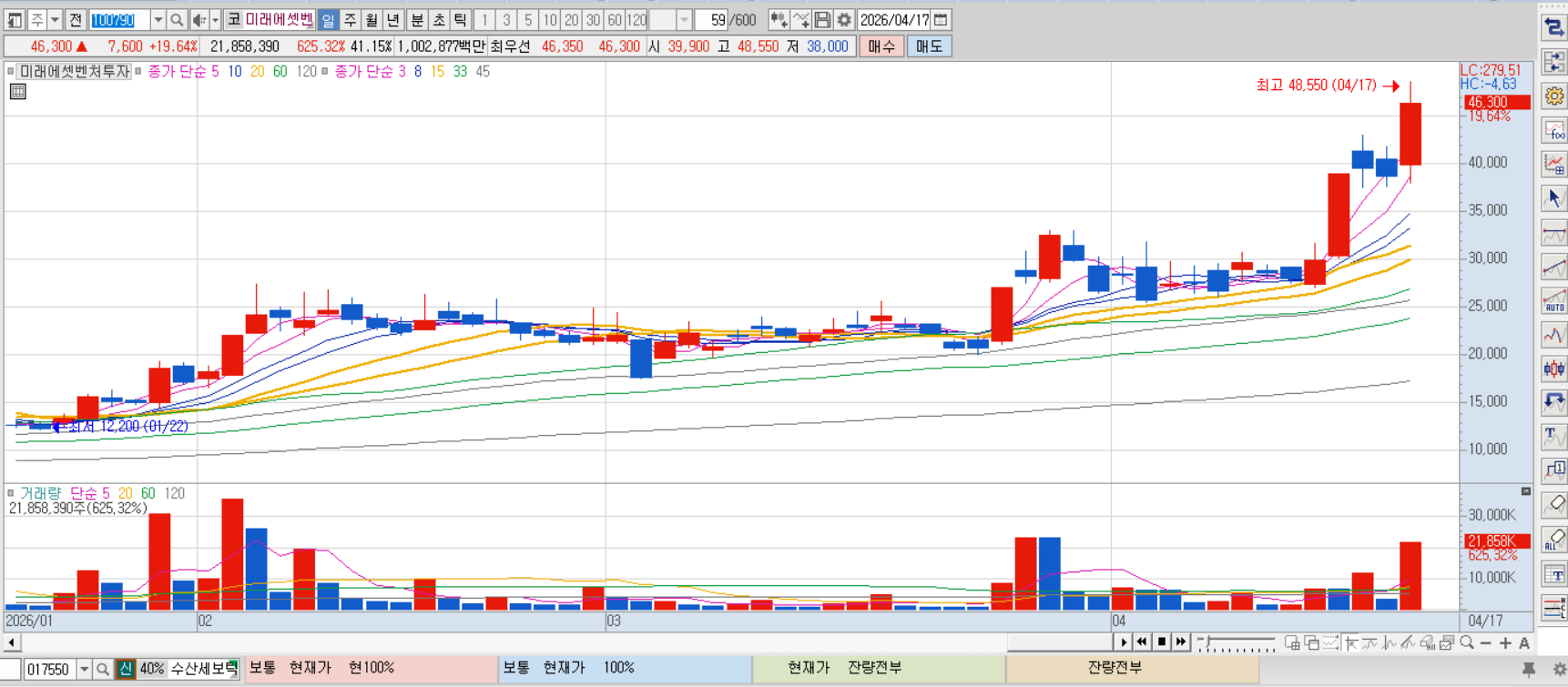Image resolution: width=1568 pixels, height=687 pixels.
Task: Select the AUTO trendline tool
Action: 1553,300
